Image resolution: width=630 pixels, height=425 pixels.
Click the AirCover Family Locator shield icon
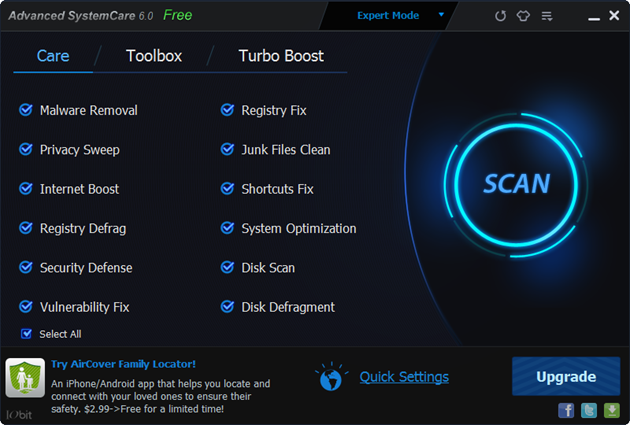coord(24,379)
